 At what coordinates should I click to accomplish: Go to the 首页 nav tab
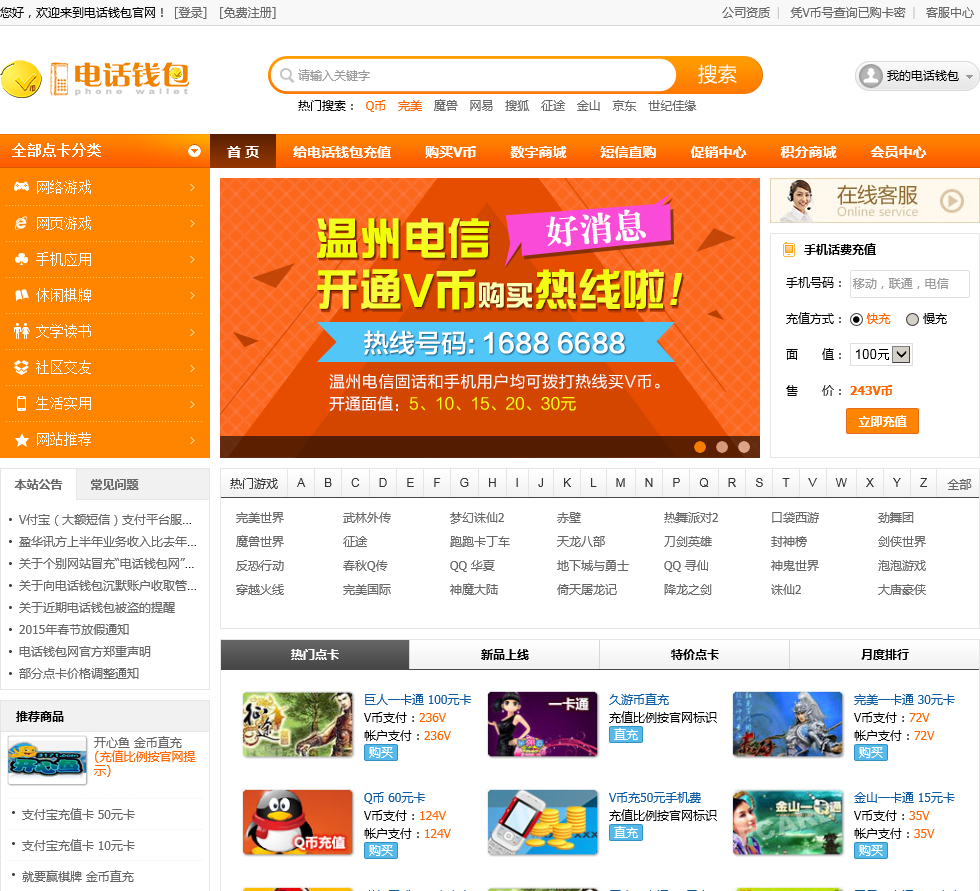coord(242,152)
